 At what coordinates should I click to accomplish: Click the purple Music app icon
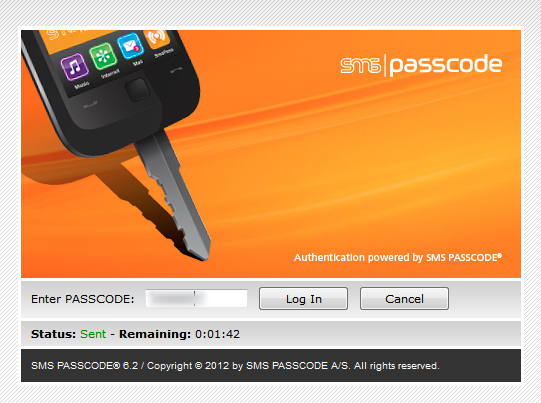(x=75, y=67)
